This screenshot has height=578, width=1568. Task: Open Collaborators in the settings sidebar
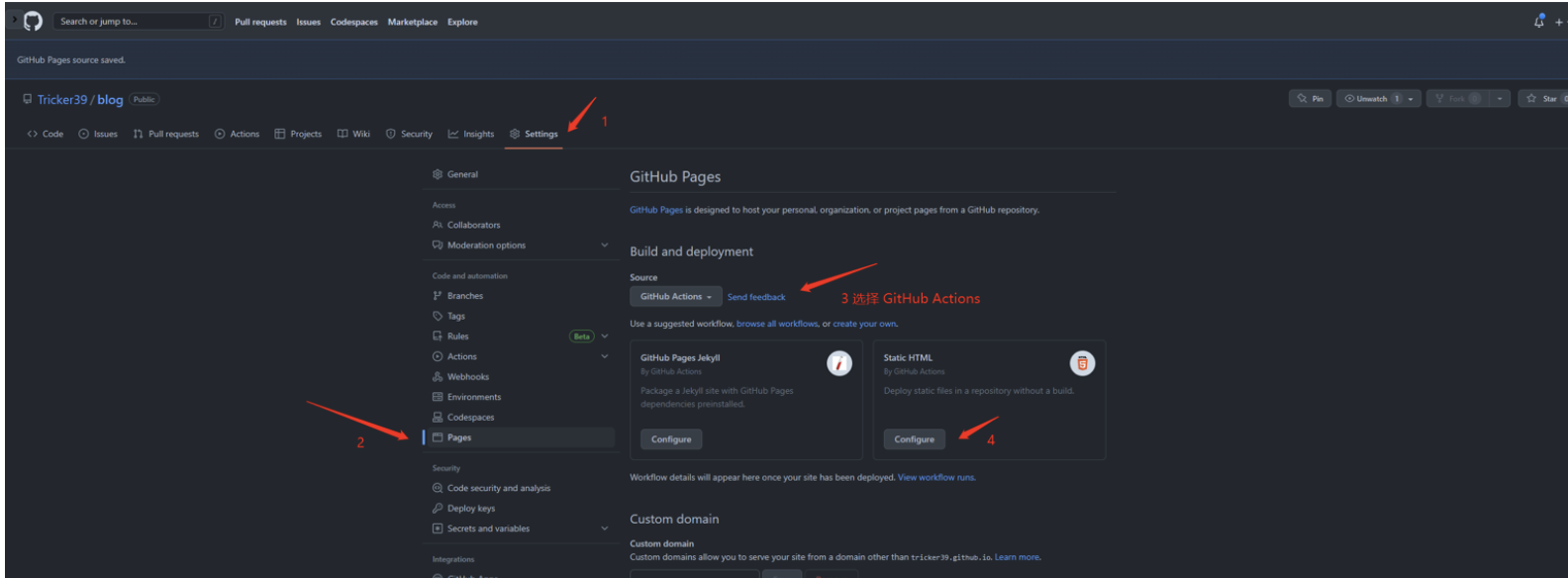coord(473,225)
